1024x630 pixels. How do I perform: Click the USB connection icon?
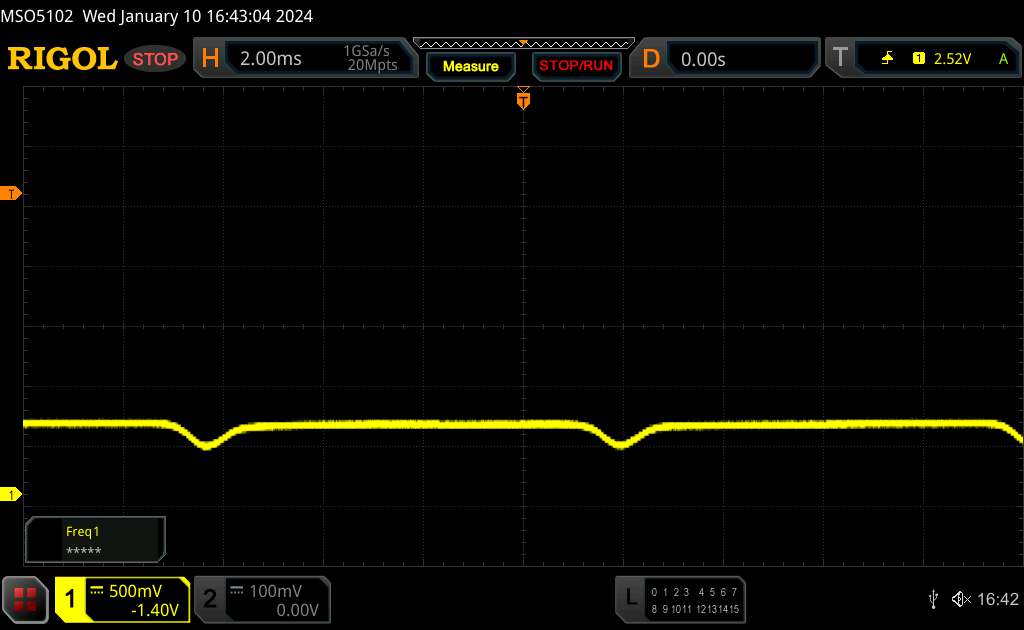[933, 599]
